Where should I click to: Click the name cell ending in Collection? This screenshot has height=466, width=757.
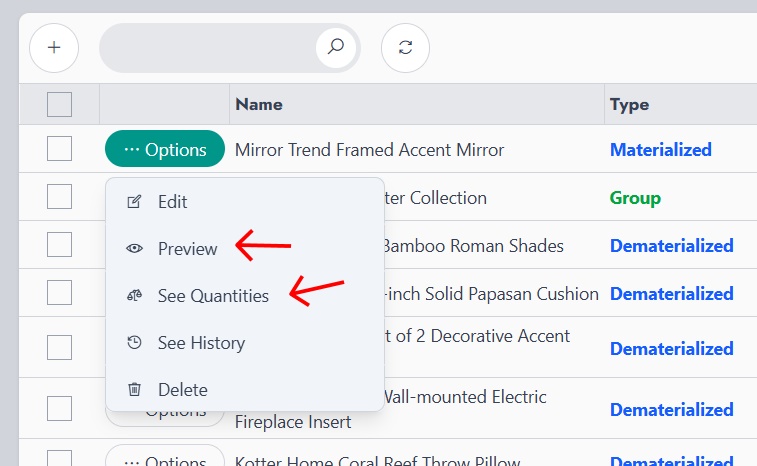435,198
